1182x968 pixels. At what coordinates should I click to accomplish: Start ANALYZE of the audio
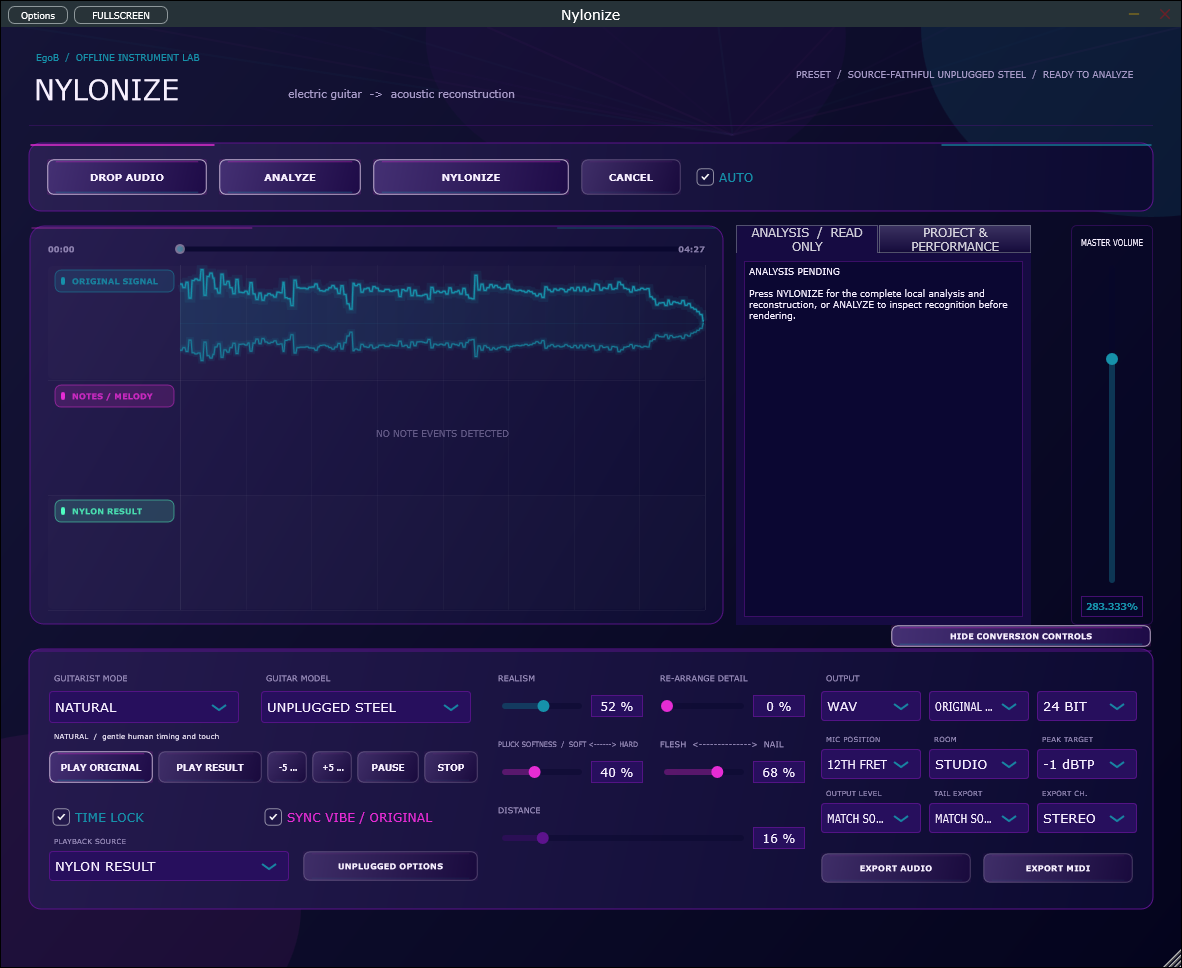289,177
